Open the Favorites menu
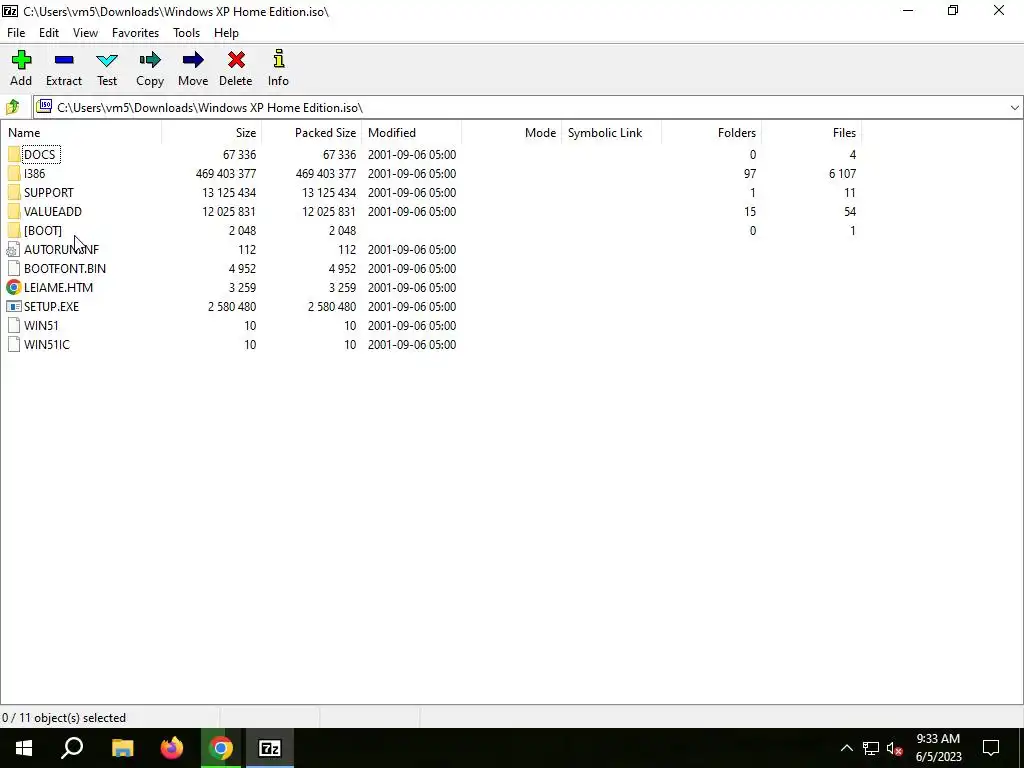 pos(135,33)
